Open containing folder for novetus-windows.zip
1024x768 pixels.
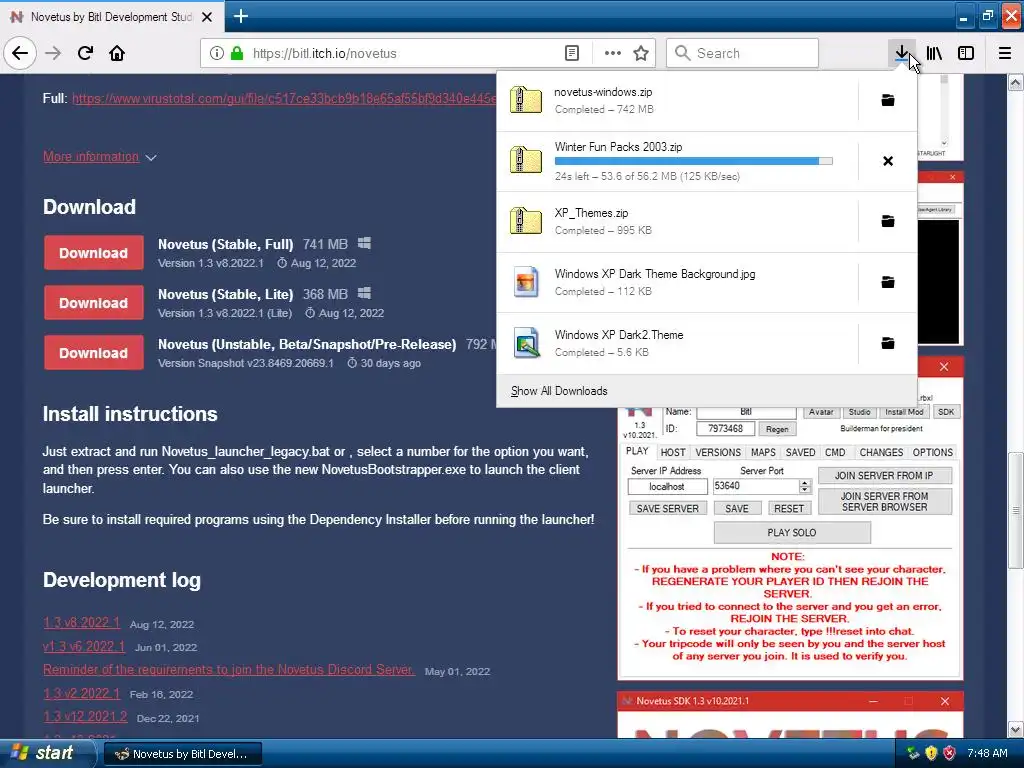click(888, 100)
